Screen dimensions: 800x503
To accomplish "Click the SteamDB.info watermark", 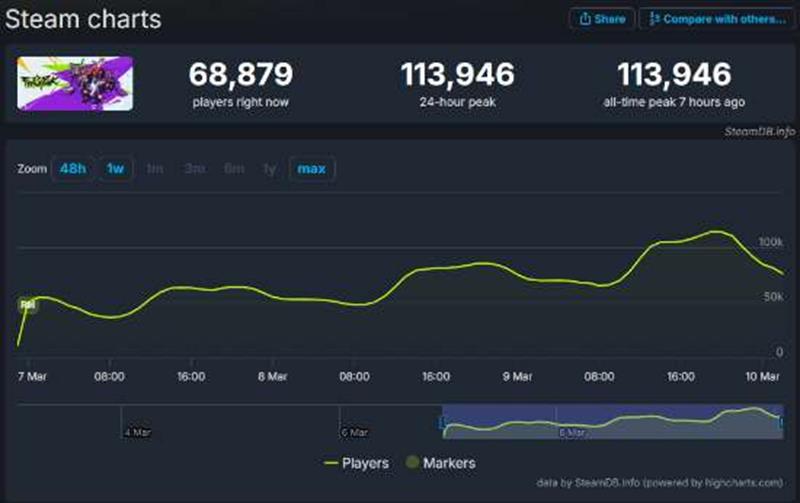I will (759, 131).
